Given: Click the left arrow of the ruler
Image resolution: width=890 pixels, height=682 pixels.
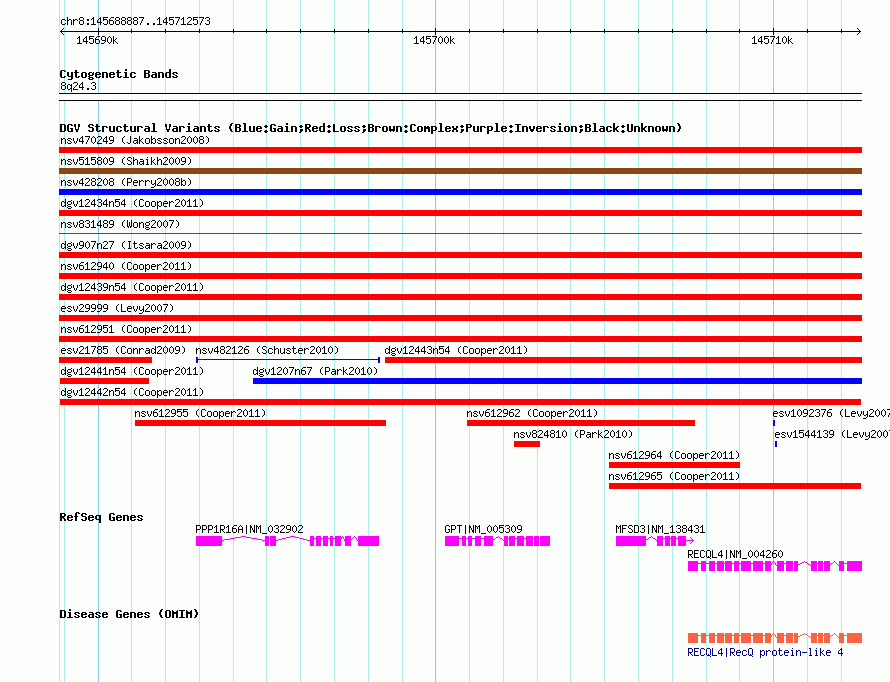Looking at the screenshot, I should (x=62, y=32).
